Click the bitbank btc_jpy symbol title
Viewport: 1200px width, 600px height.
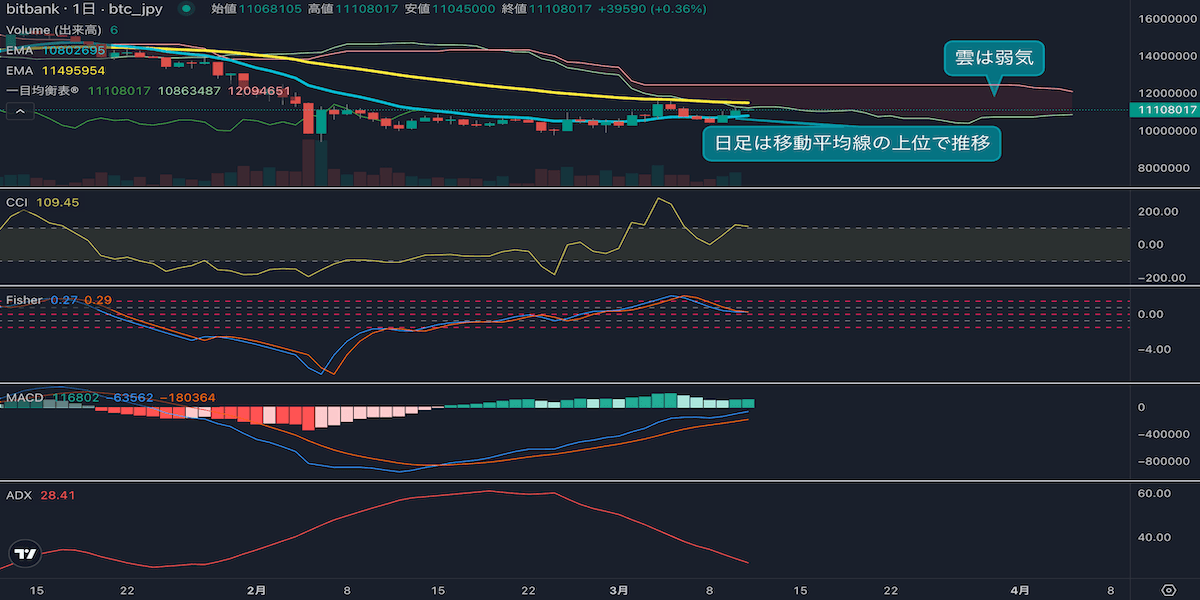coord(84,9)
